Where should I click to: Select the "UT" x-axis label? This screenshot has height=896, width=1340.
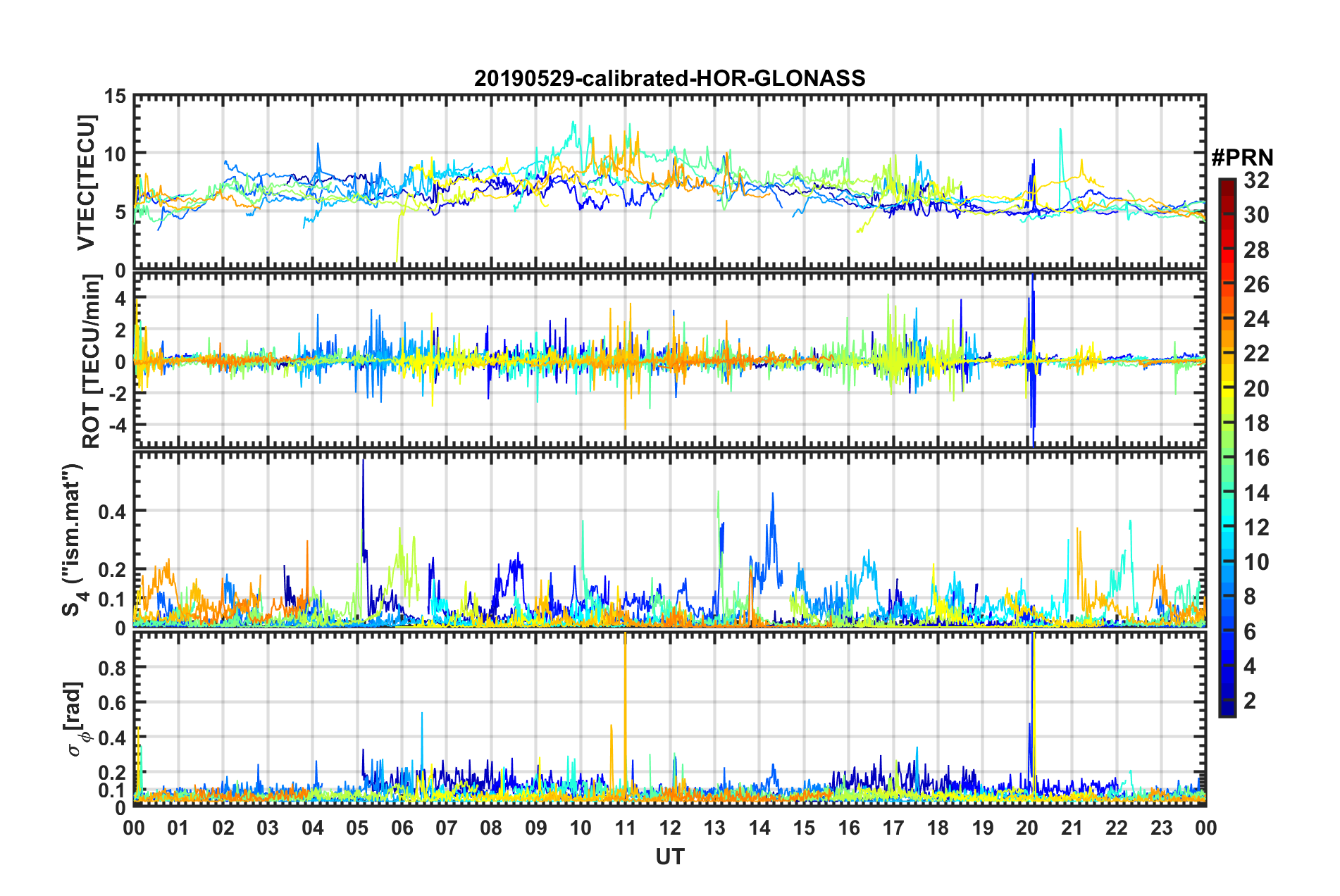pos(669,856)
